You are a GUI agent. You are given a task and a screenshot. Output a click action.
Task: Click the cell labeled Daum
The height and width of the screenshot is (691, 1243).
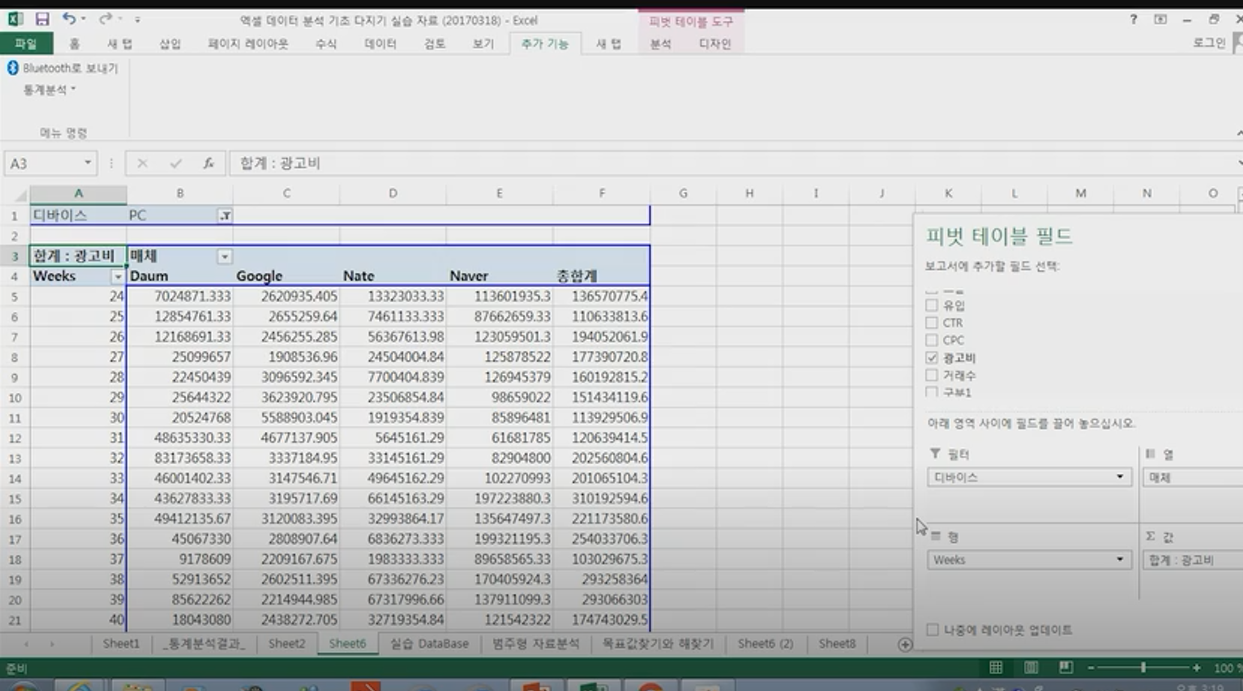[x=180, y=276]
